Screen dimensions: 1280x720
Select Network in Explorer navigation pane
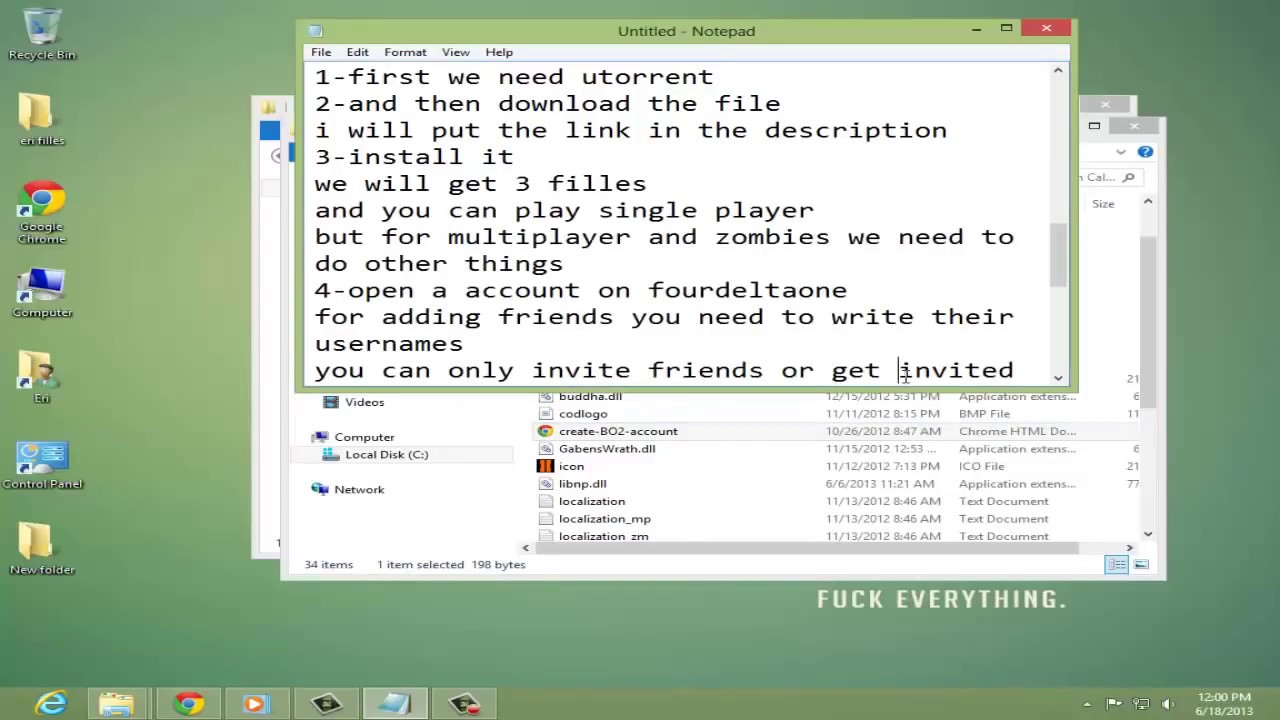(x=359, y=490)
